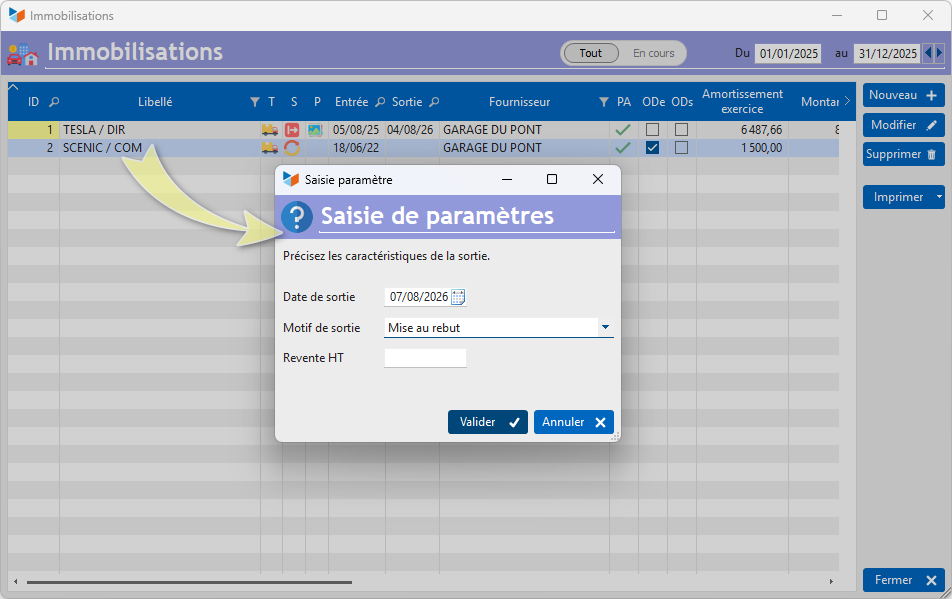The image size is (952, 599).
Task: Search by ID magnifier icon
Action: tap(54, 102)
